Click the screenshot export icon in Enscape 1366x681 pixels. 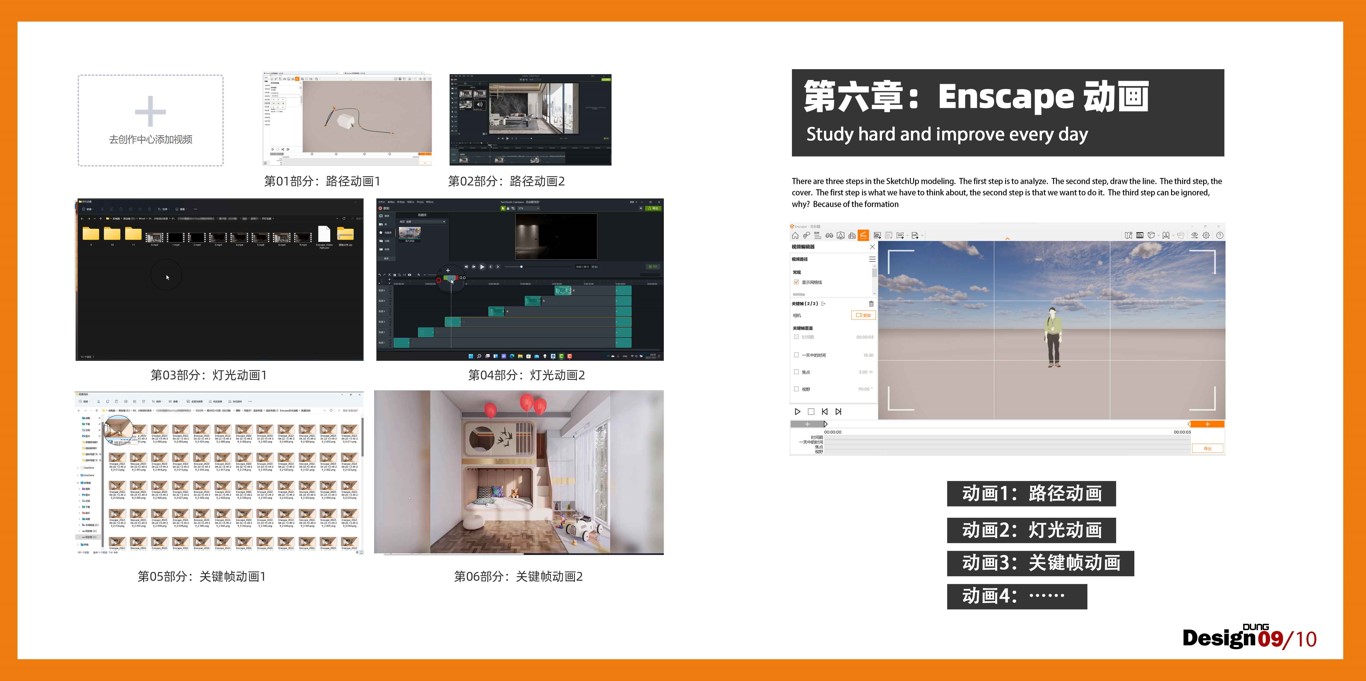[x=877, y=236]
